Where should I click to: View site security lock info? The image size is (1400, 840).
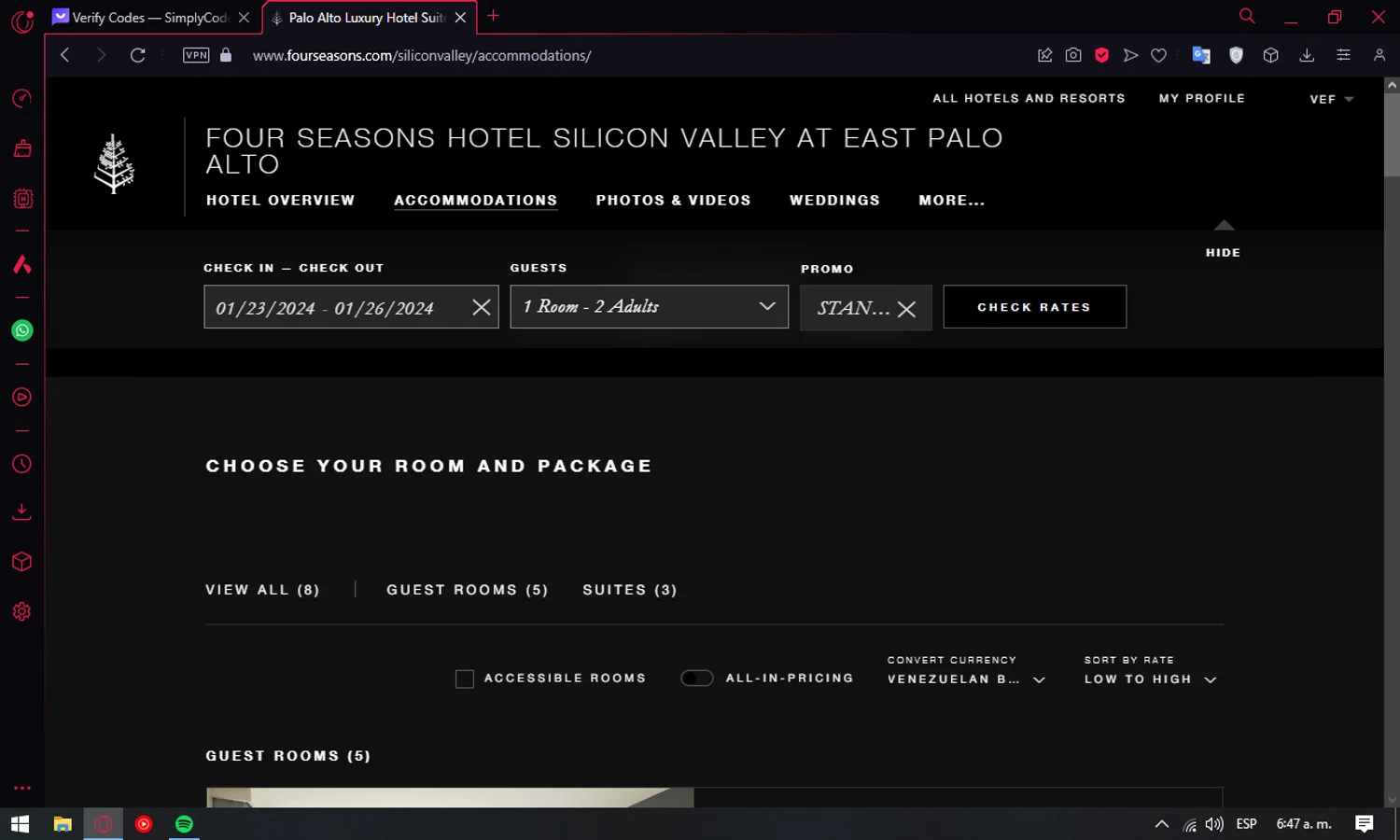226,55
